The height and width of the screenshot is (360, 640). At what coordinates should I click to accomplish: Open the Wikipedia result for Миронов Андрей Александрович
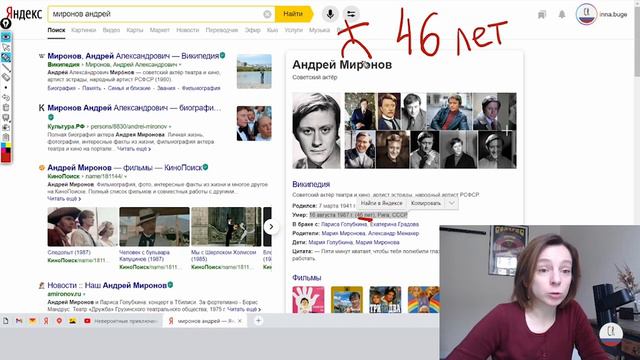click(133, 56)
